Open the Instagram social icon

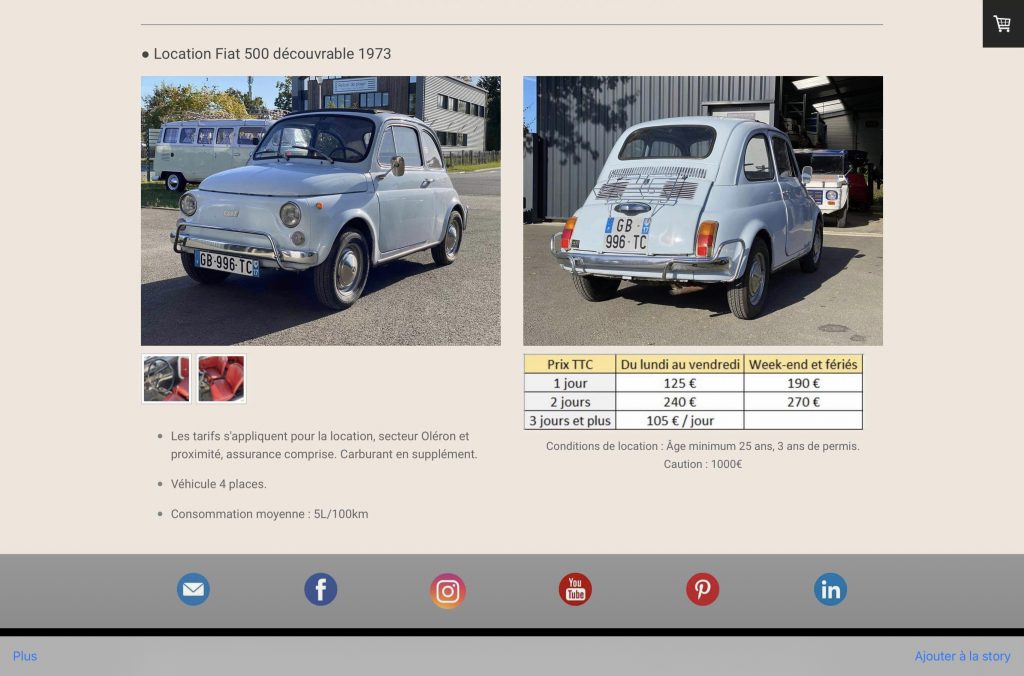[x=448, y=591]
